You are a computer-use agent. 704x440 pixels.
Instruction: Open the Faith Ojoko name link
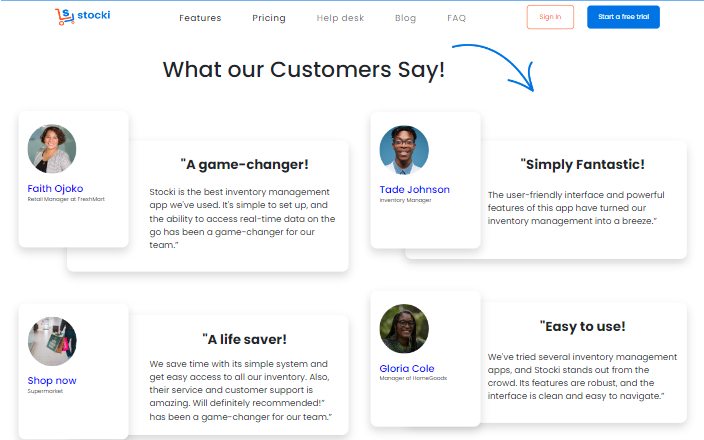pyautogui.click(x=55, y=189)
